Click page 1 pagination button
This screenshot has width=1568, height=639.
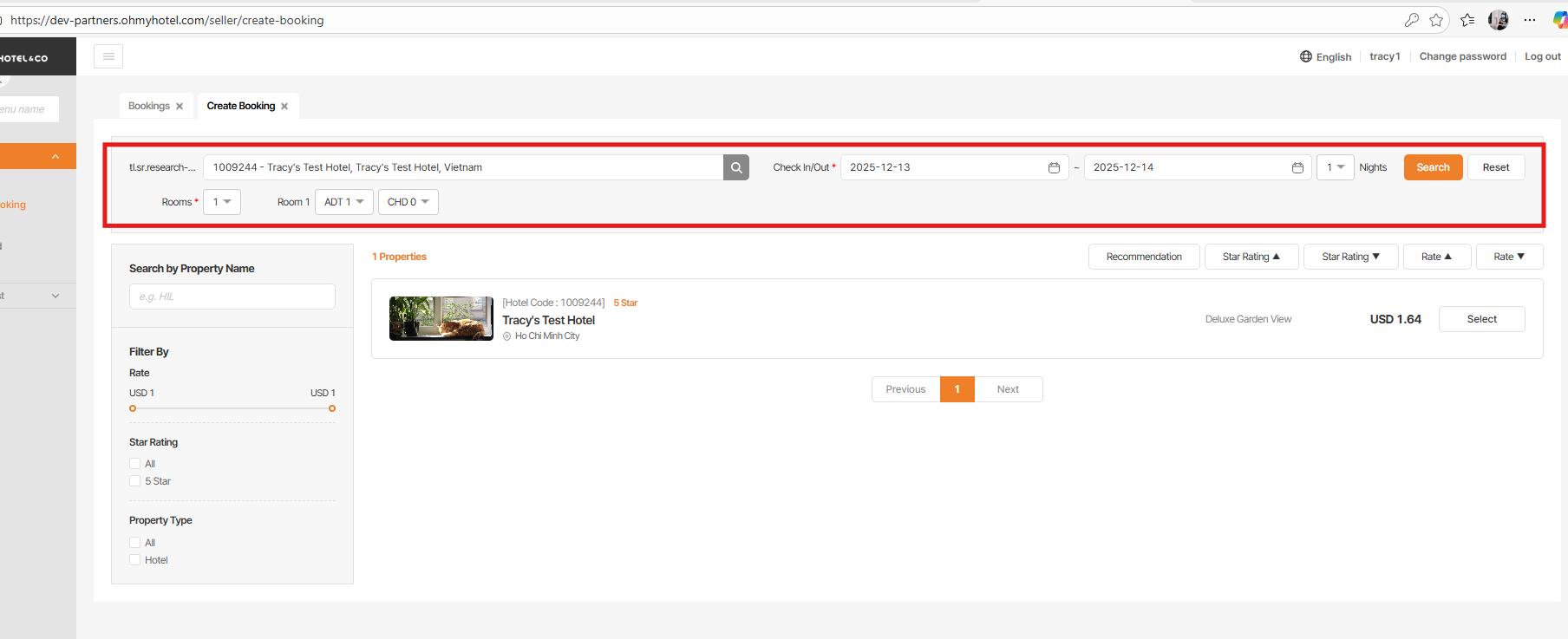957,389
